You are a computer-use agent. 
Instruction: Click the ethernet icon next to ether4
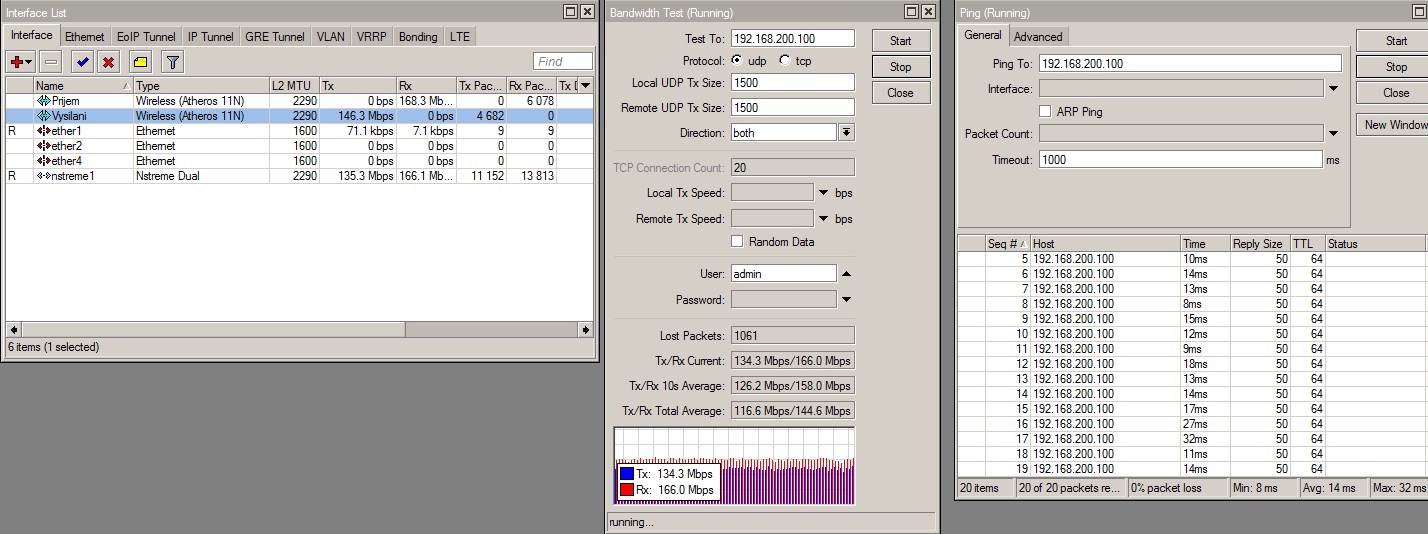(x=43, y=161)
